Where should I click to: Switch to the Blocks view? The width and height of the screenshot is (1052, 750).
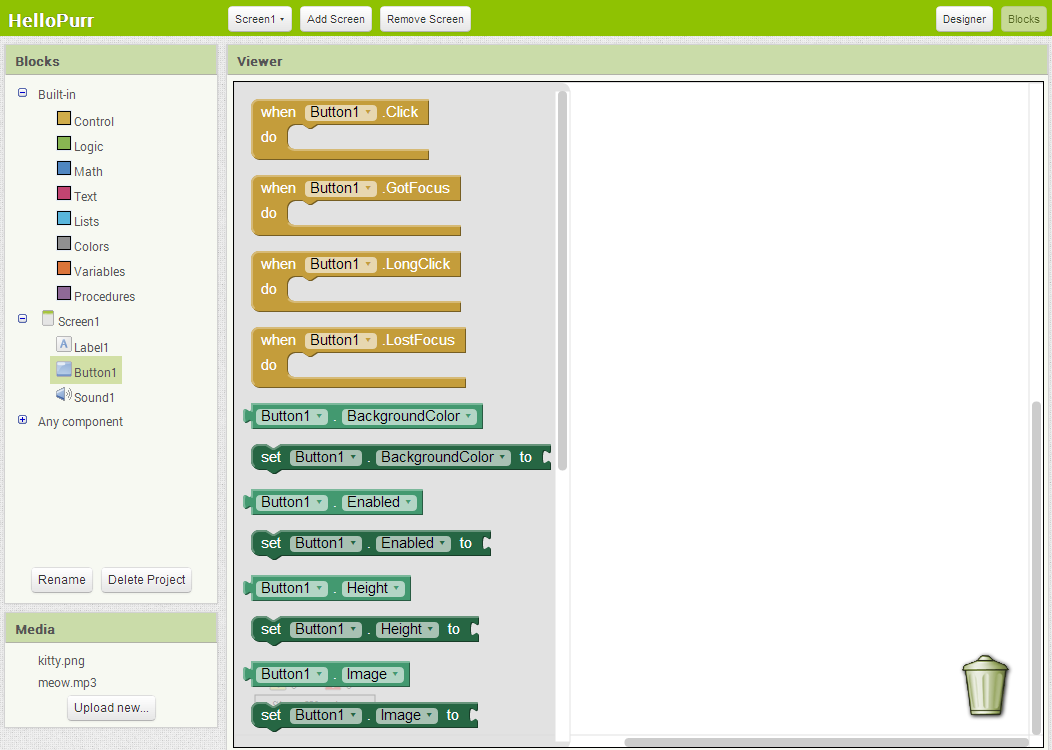(x=1023, y=19)
